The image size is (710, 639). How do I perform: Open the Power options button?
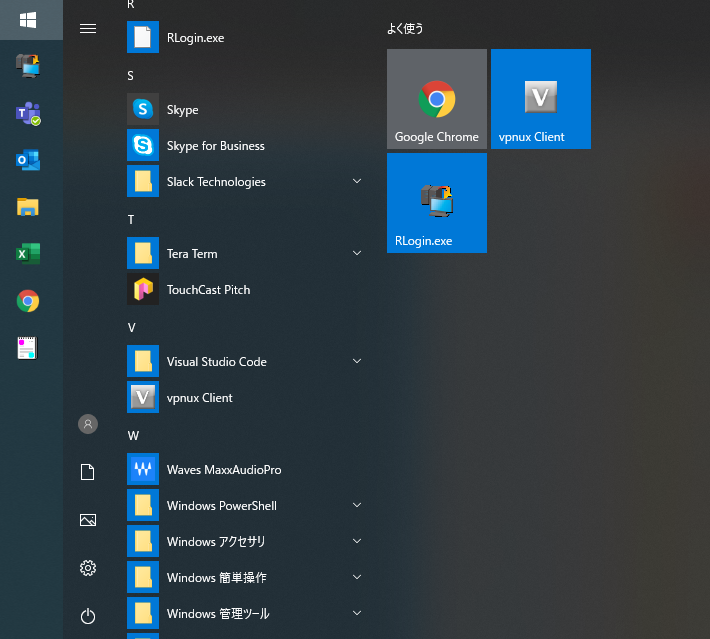[x=88, y=616]
